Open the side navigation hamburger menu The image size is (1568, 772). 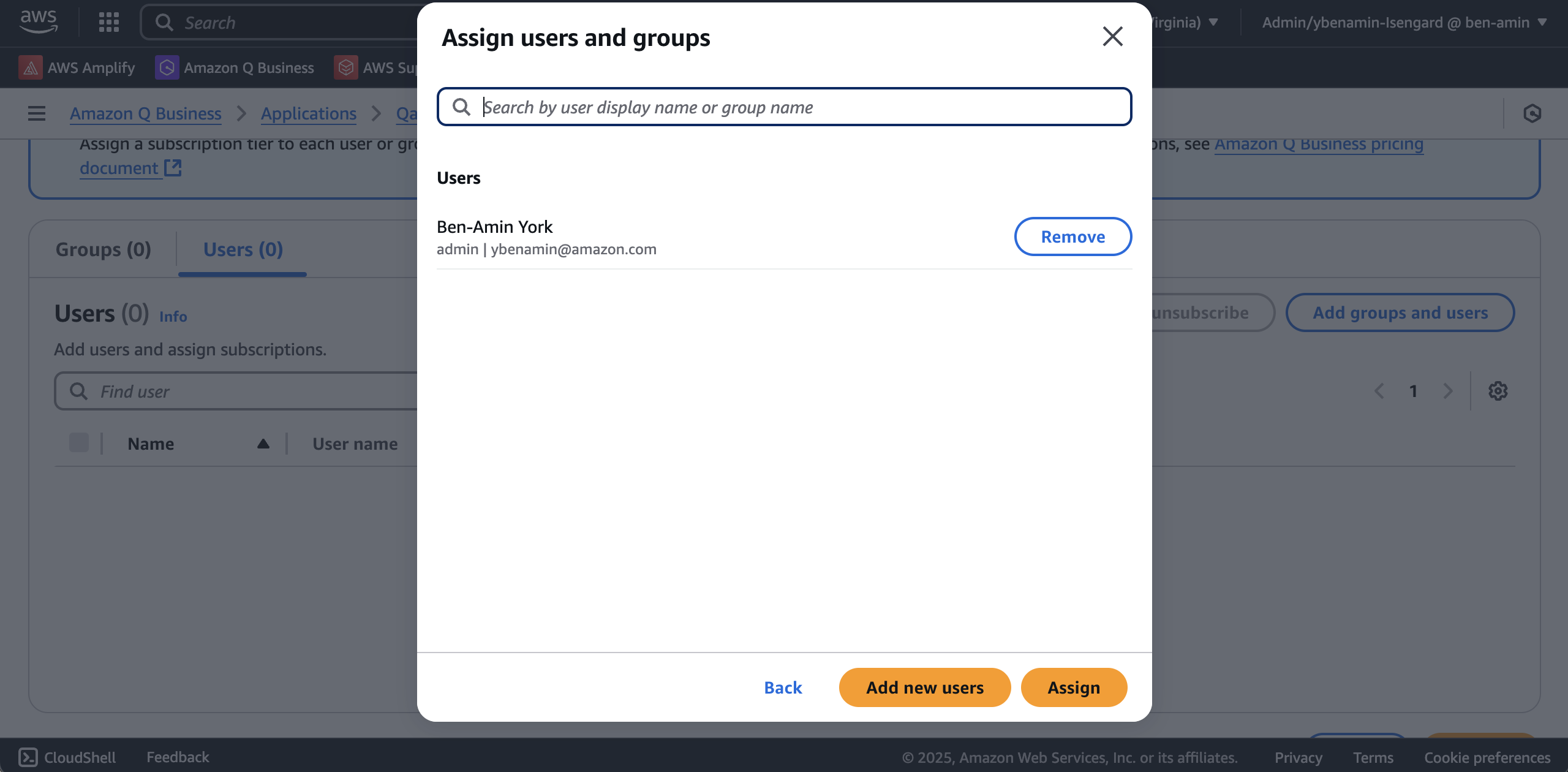click(x=36, y=113)
